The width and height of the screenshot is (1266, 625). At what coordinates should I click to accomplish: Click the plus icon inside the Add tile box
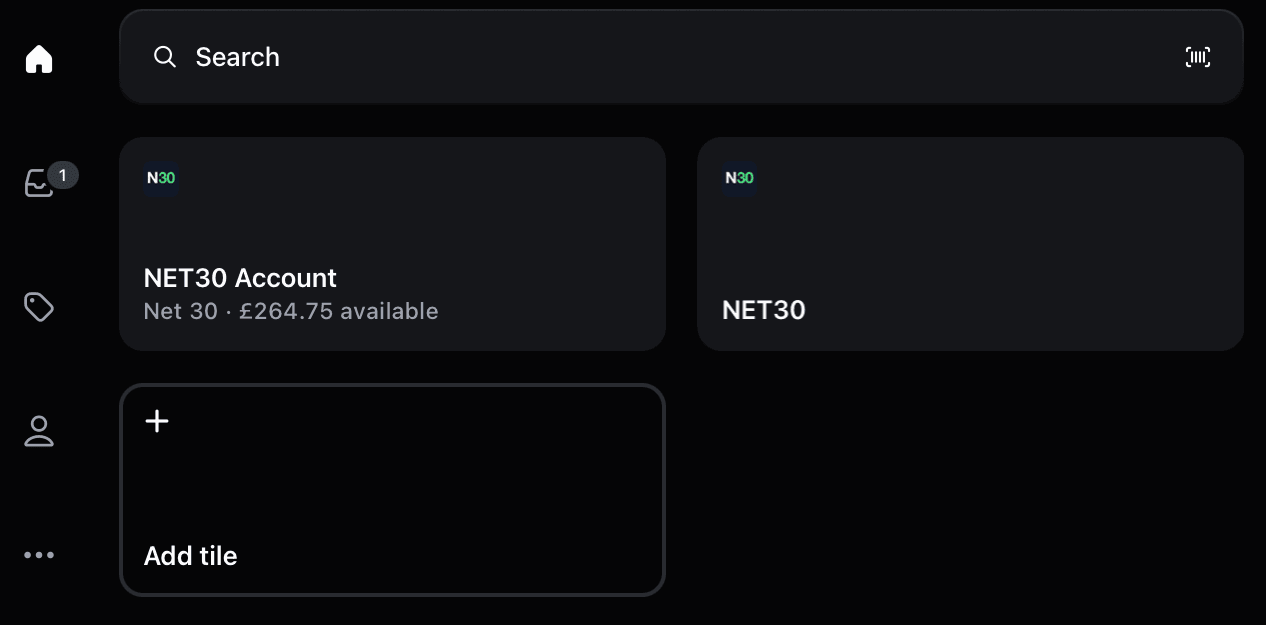coord(156,421)
